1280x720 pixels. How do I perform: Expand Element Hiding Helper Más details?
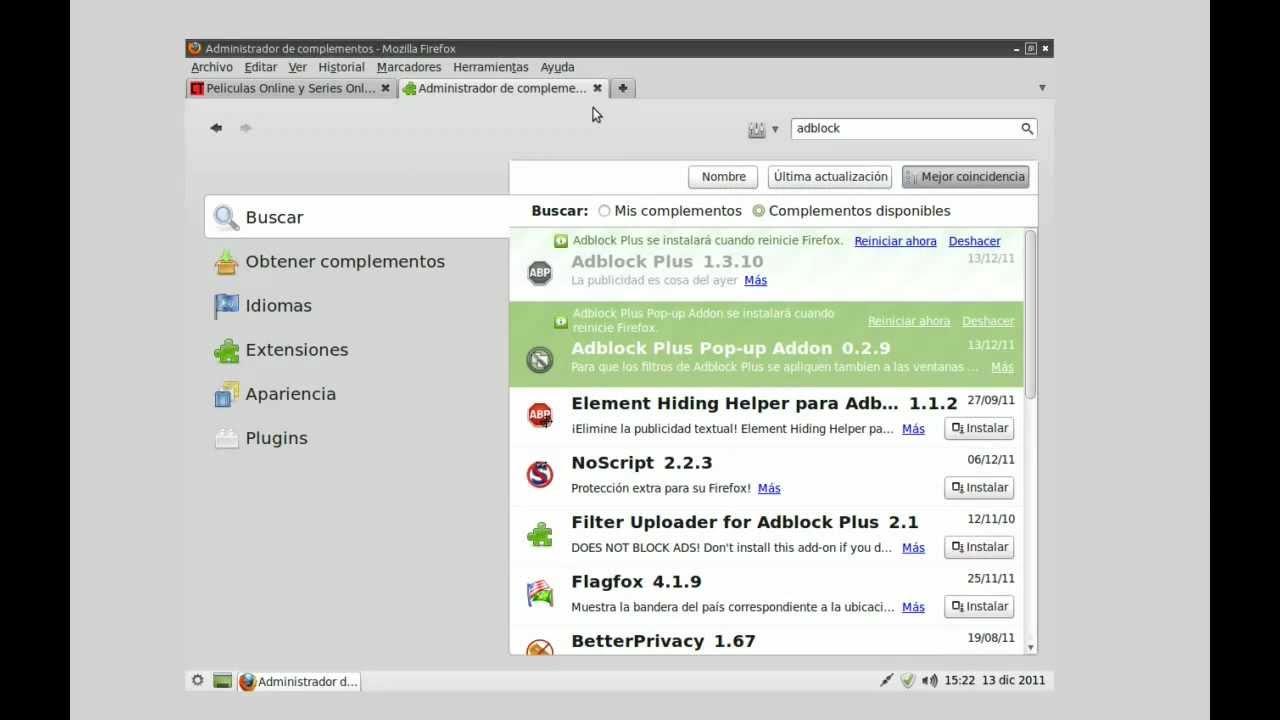coord(913,429)
